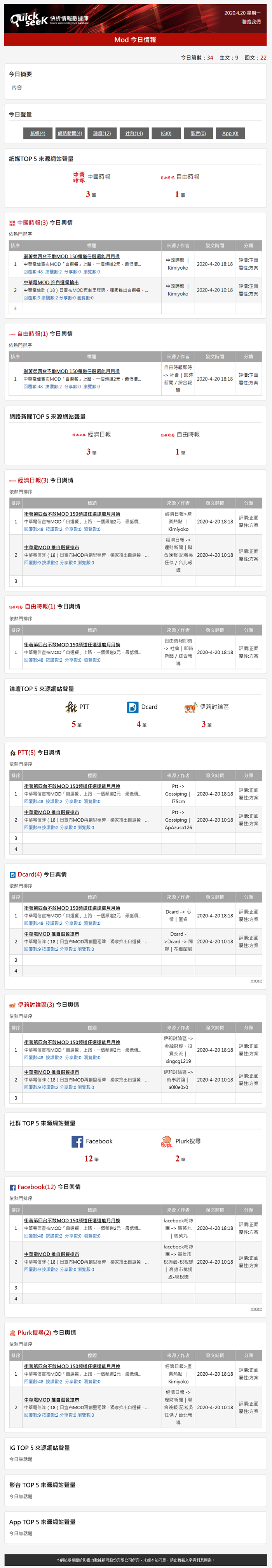Open 中華電MOD 推自選餐搶市 in Facebook(12) table
Image resolution: width=272 pixels, height=1568 pixels.
coord(52,1255)
